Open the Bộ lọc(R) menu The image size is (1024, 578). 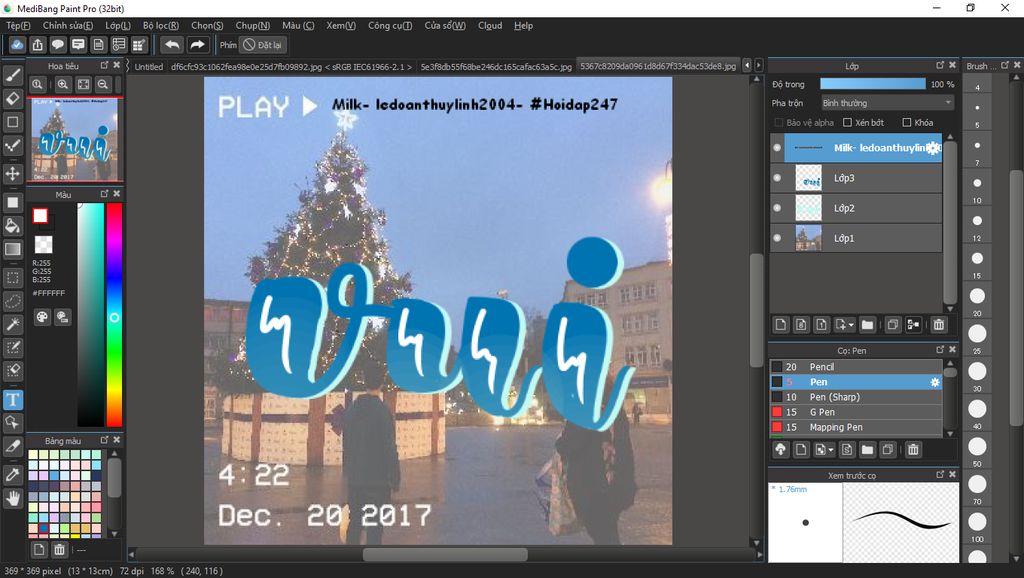161,25
